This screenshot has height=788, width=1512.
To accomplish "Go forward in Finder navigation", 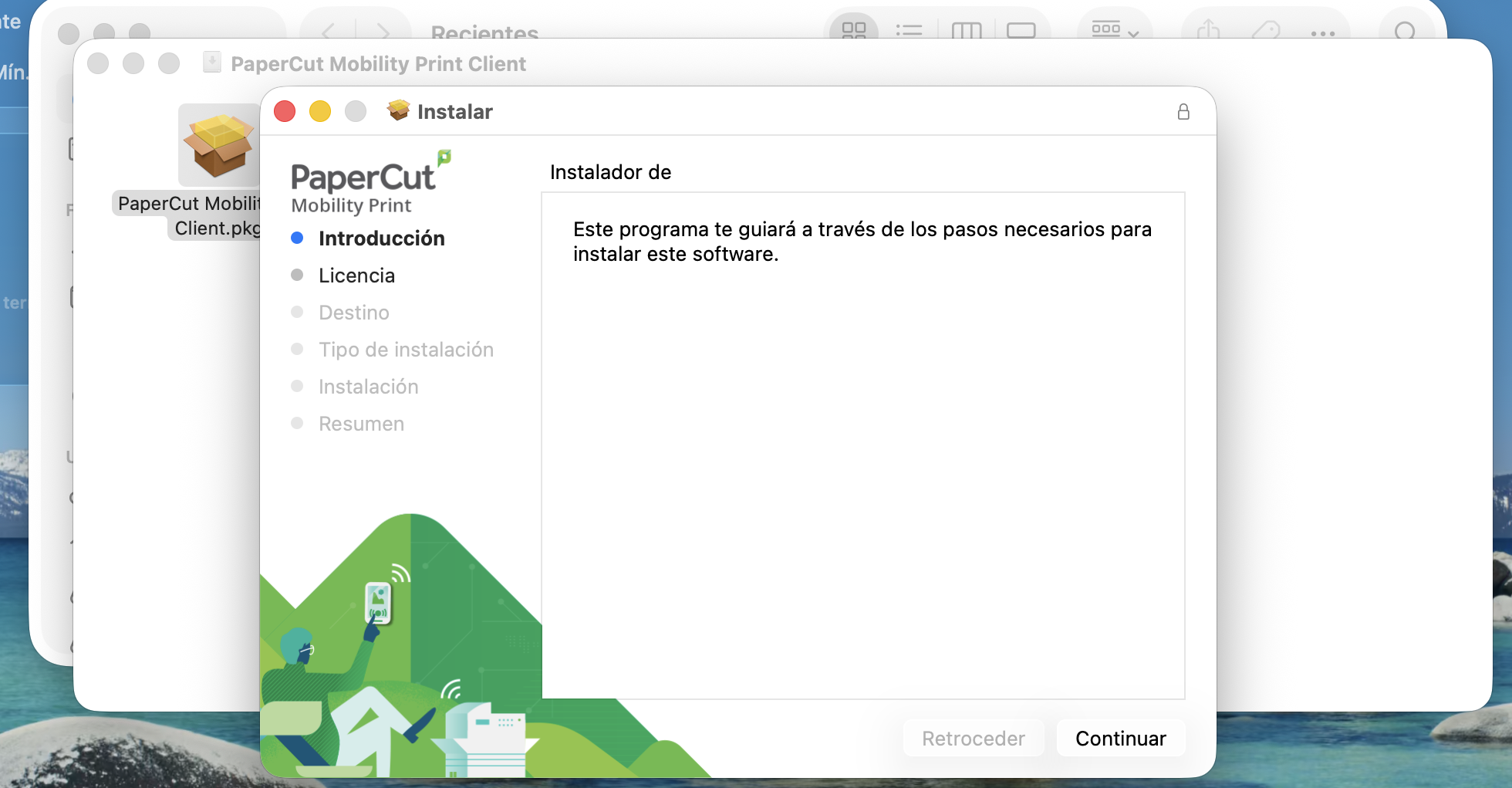I will 383,32.
